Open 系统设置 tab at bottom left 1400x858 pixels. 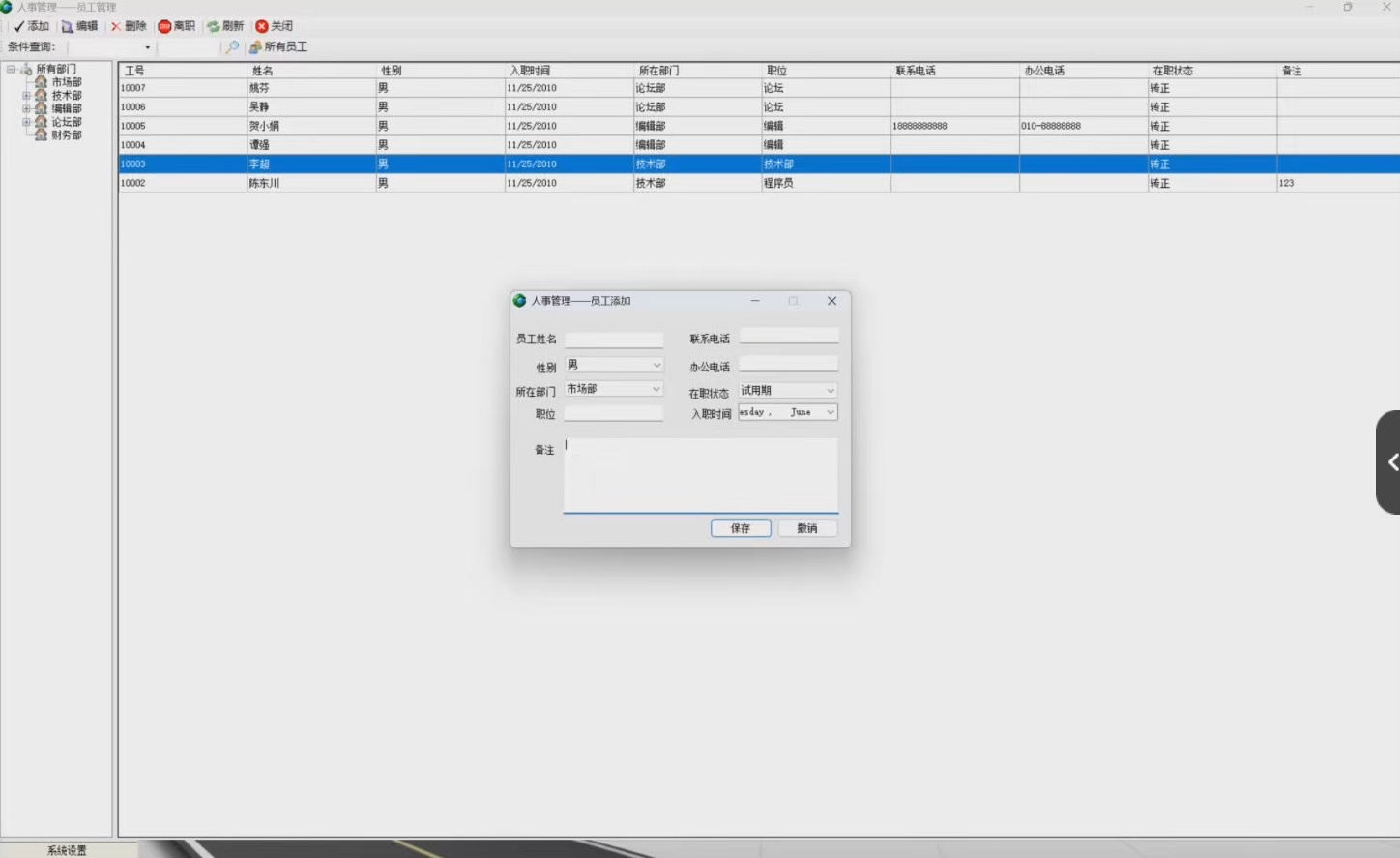(67, 850)
